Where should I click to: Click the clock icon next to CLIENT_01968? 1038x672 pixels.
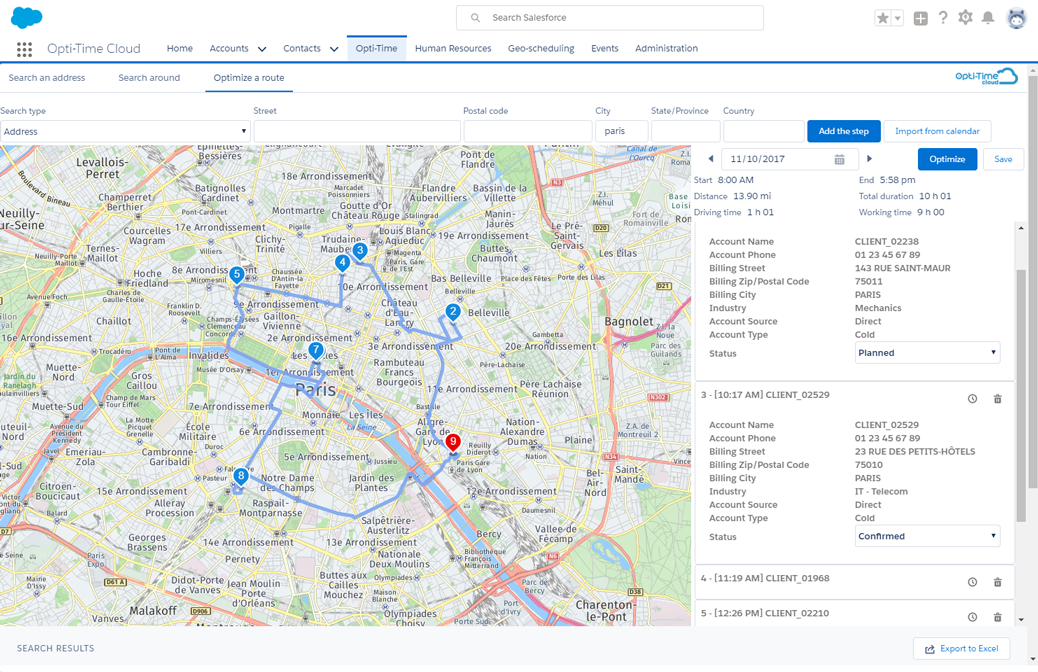(971, 581)
